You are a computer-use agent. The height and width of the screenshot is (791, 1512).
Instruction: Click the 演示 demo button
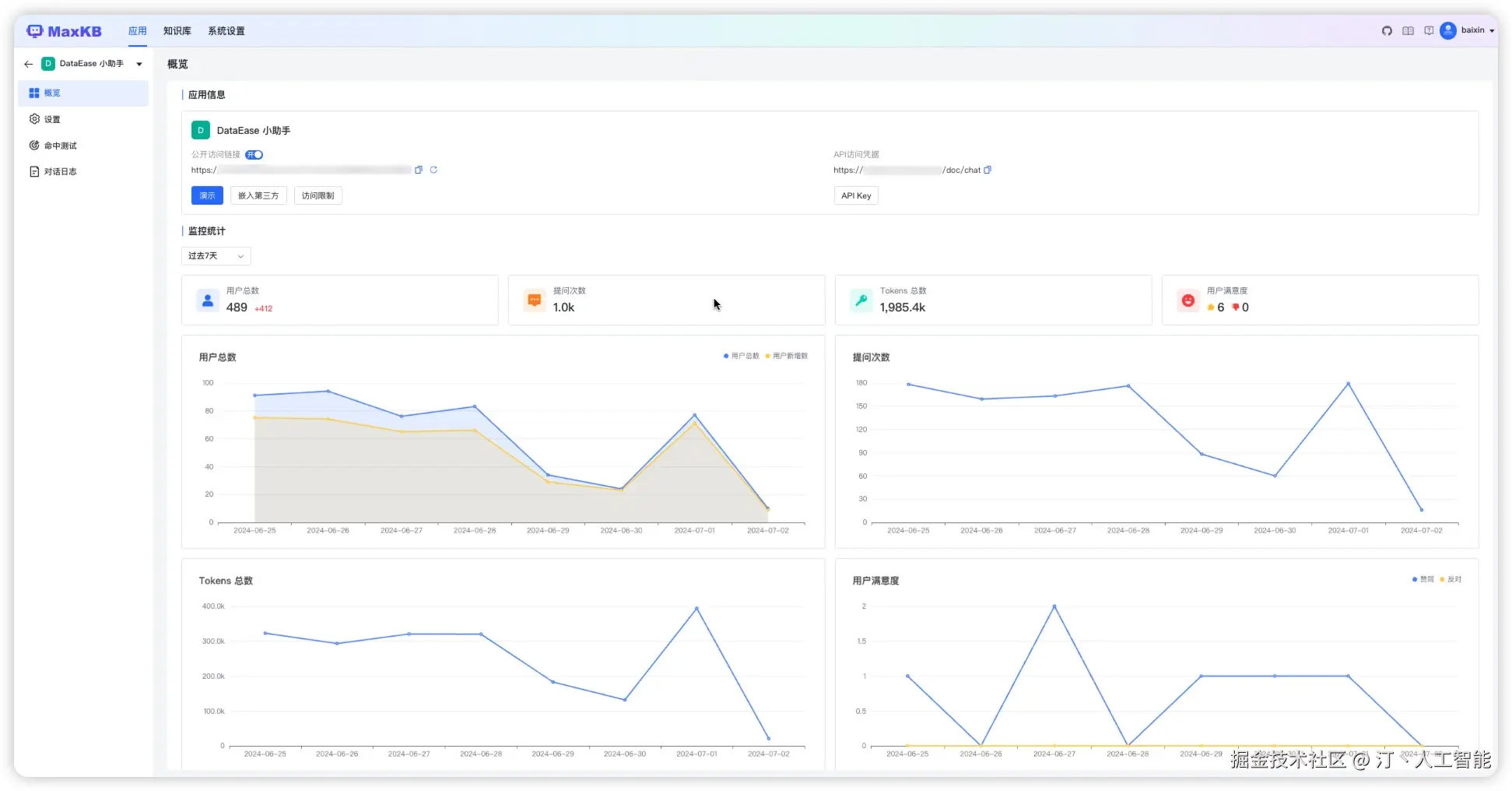[207, 195]
